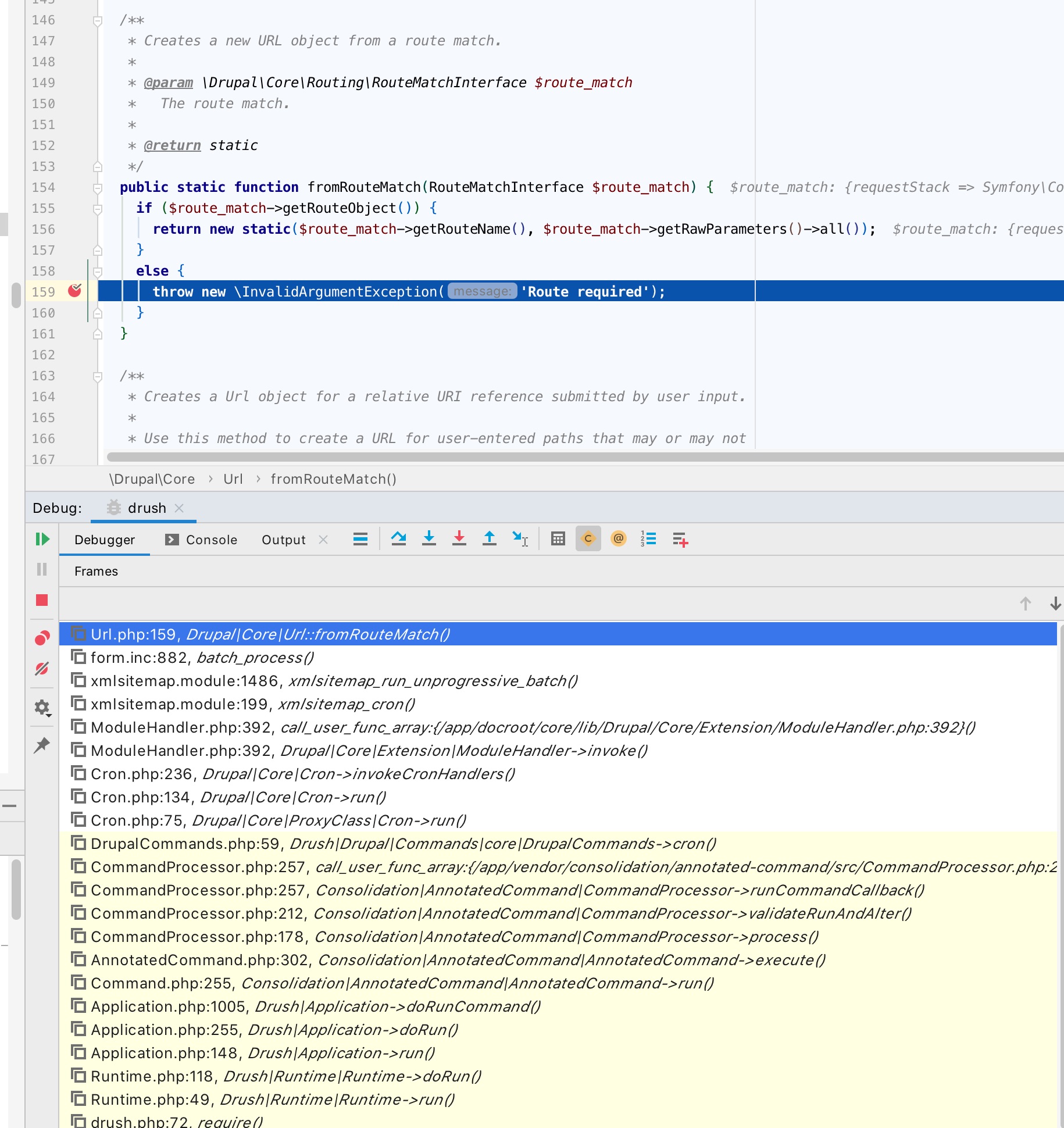1064x1128 pixels.
Task: Open Url in the breadcrumb navigation
Action: pyautogui.click(x=233, y=479)
